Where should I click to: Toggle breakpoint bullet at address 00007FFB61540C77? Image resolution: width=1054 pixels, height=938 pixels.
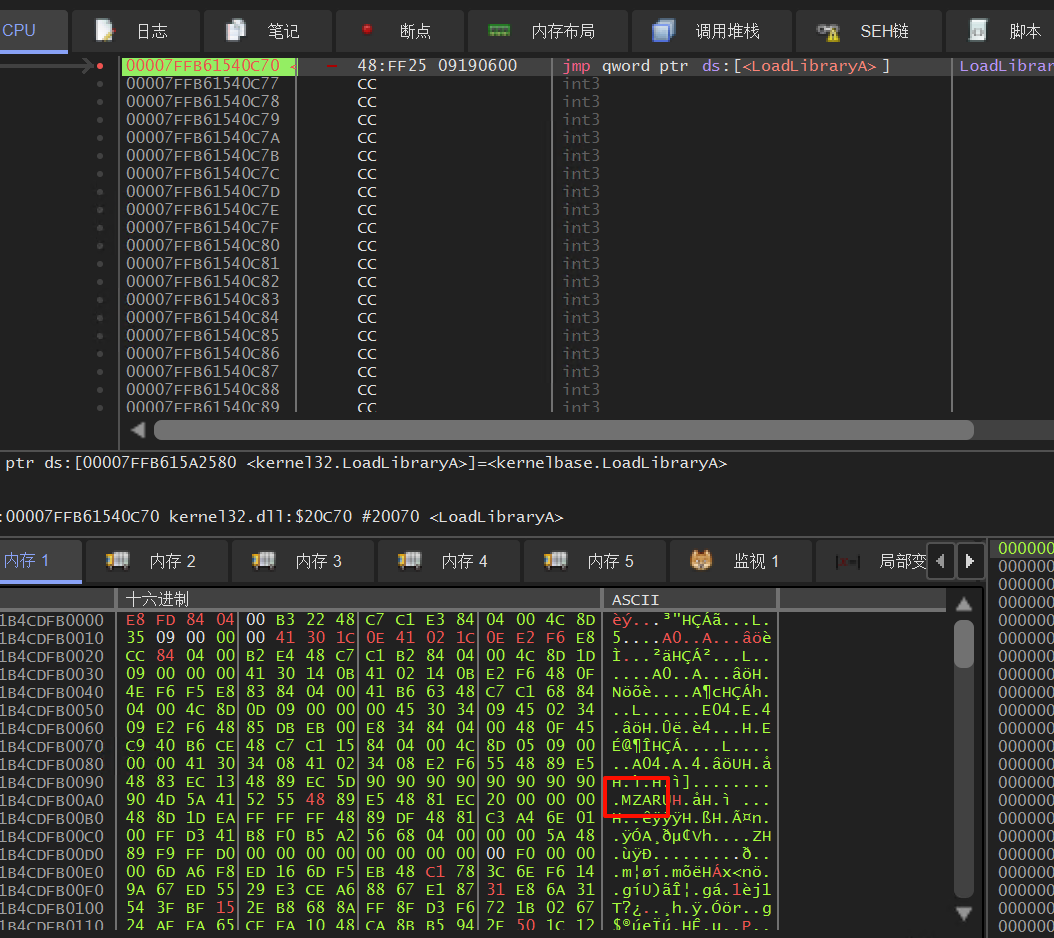(x=100, y=84)
